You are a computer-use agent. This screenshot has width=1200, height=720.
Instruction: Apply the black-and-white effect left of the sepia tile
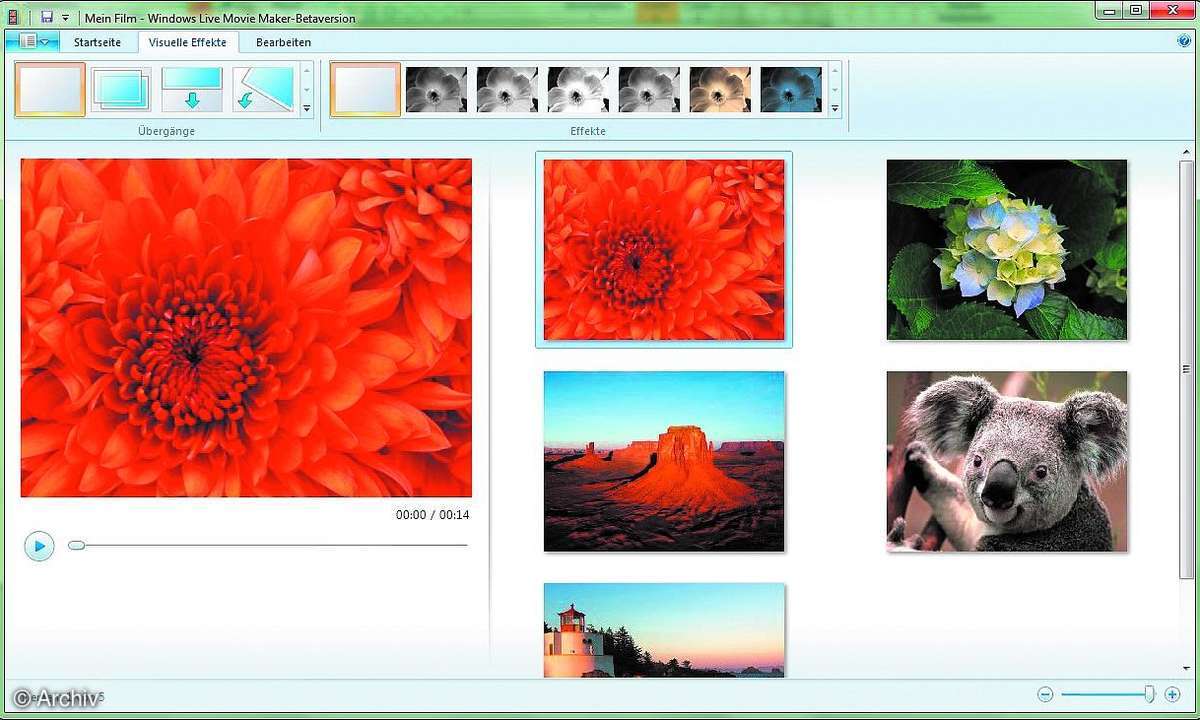point(649,90)
